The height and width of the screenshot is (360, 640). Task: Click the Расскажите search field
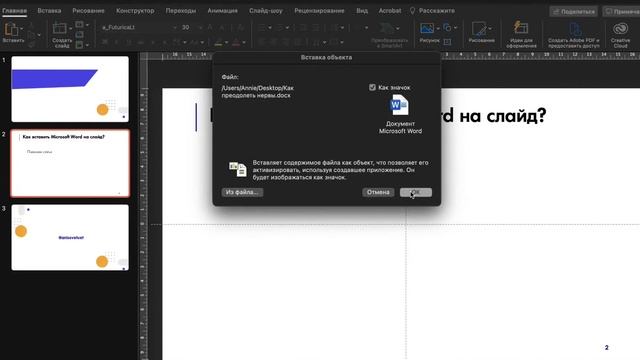437,11
